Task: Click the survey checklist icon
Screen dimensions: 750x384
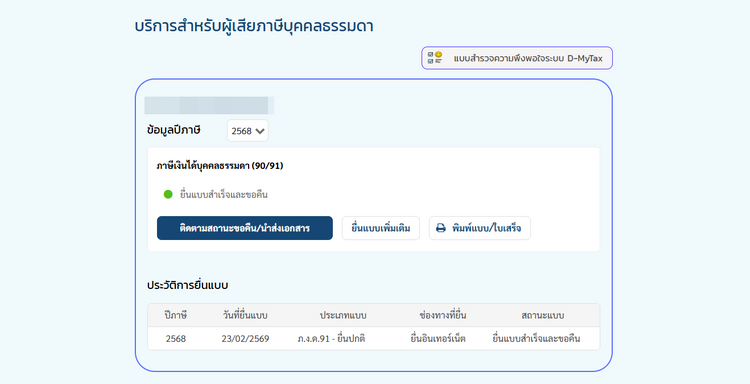Action: (435, 58)
